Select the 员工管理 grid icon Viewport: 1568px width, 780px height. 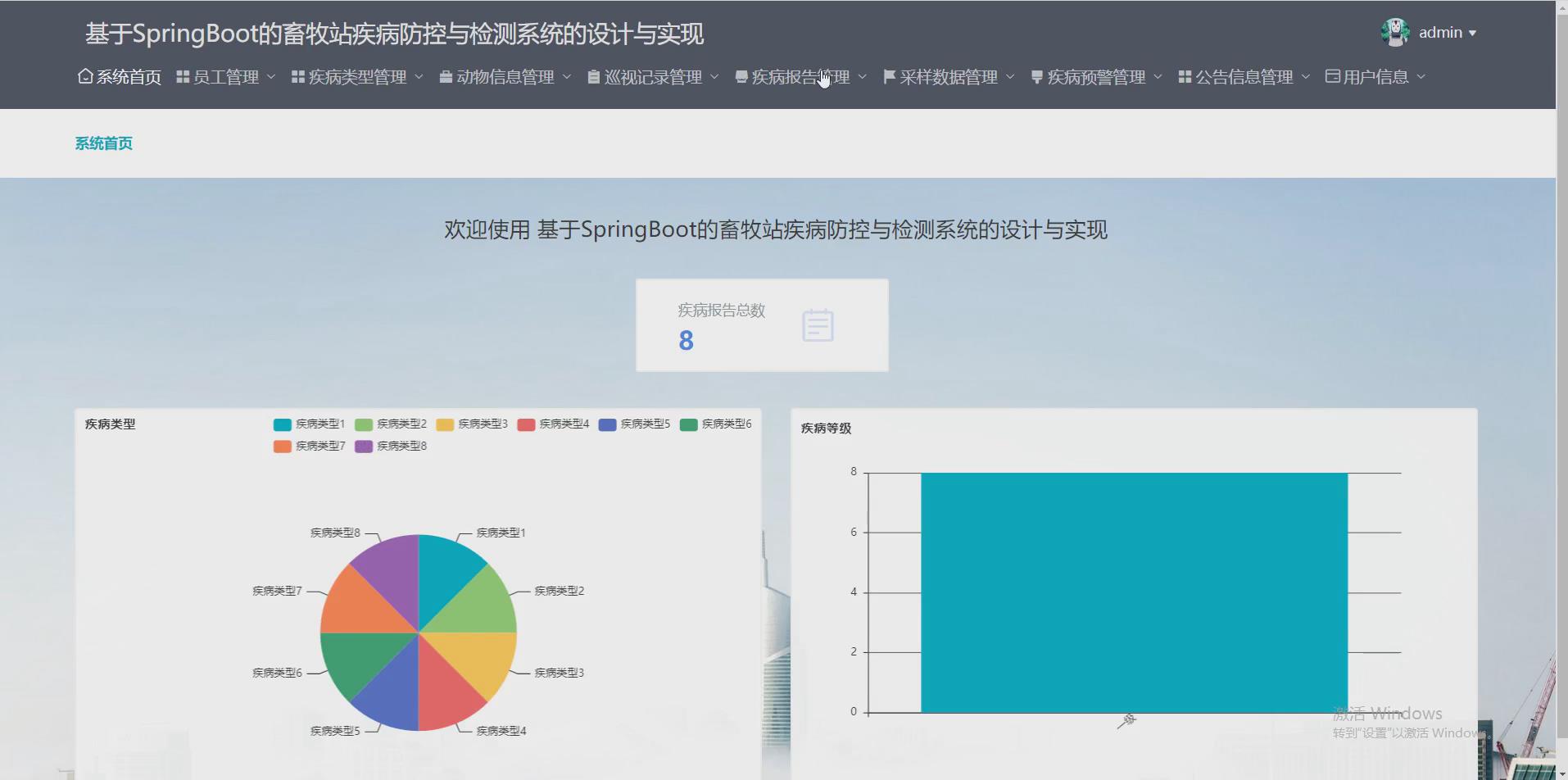(182, 76)
